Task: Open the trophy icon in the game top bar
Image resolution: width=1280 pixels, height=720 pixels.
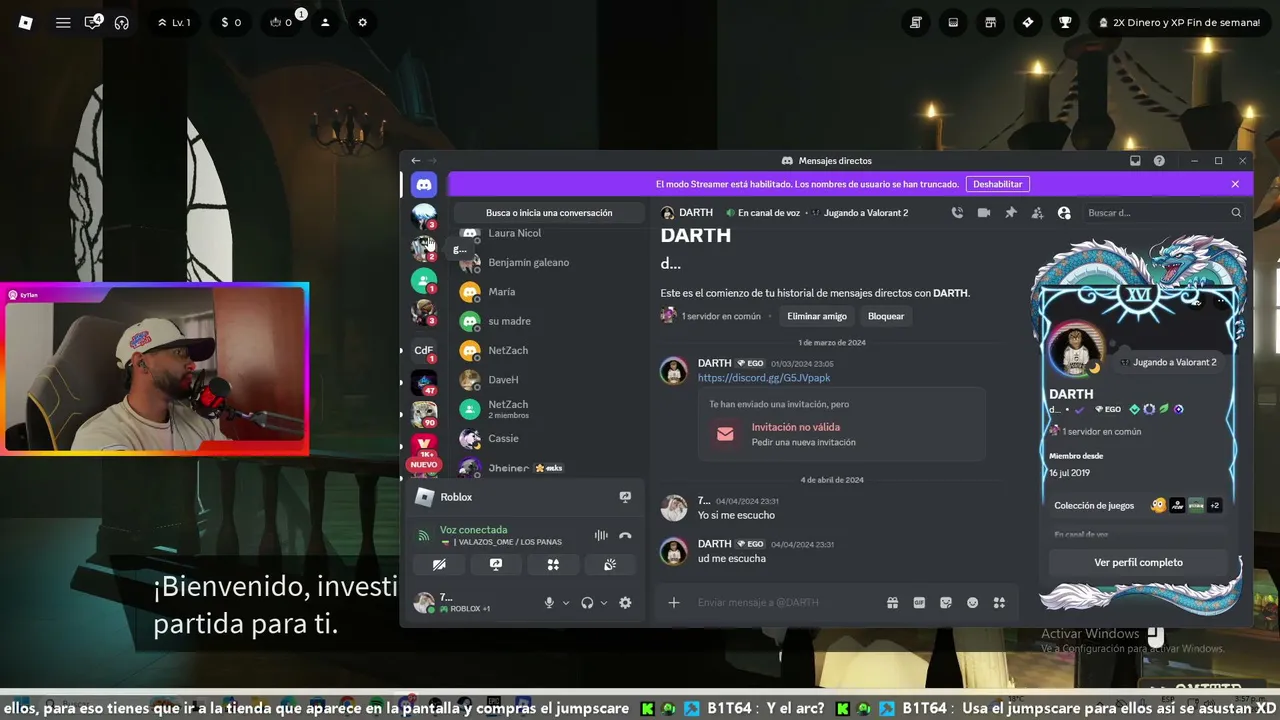Action: pos(1065,22)
